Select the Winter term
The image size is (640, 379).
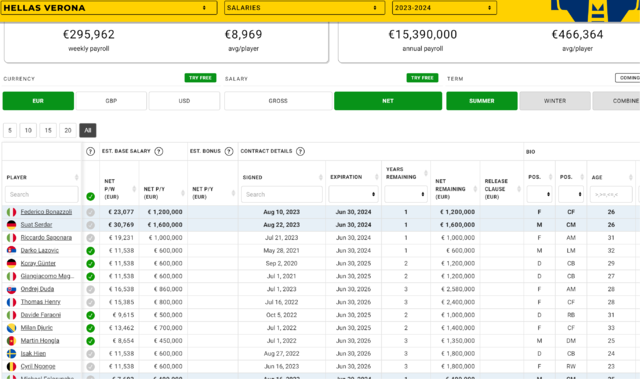(x=555, y=101)
